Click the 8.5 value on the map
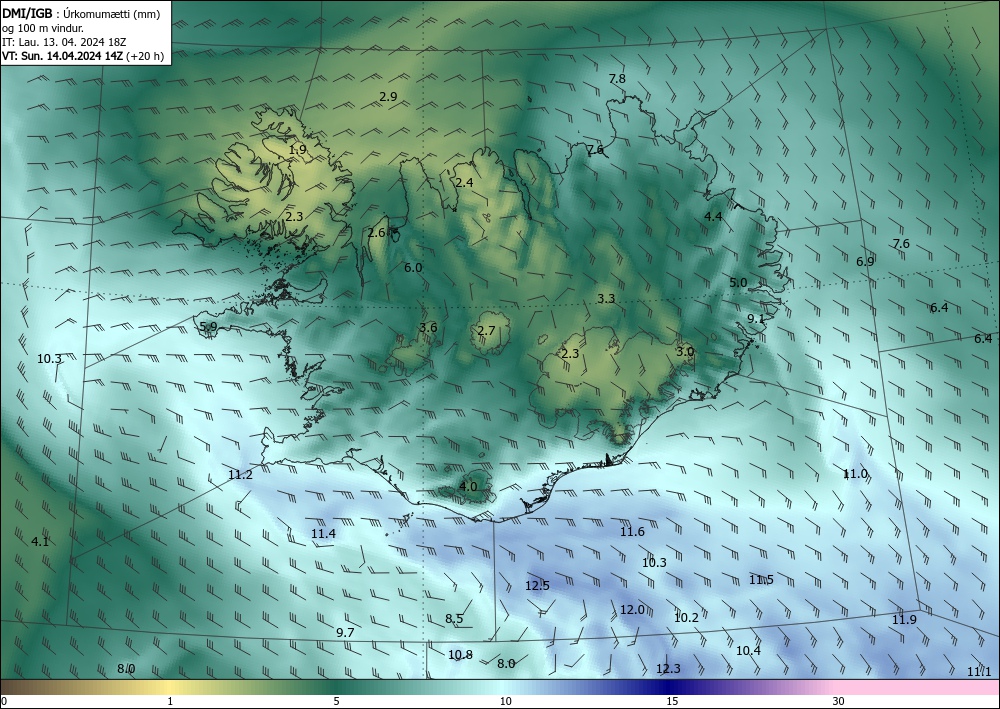This screenshot has width=1000, height=709. point(454,618)
